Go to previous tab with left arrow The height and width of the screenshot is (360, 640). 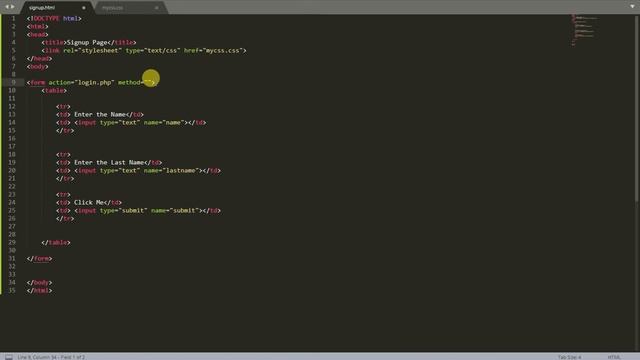[7, 7]
